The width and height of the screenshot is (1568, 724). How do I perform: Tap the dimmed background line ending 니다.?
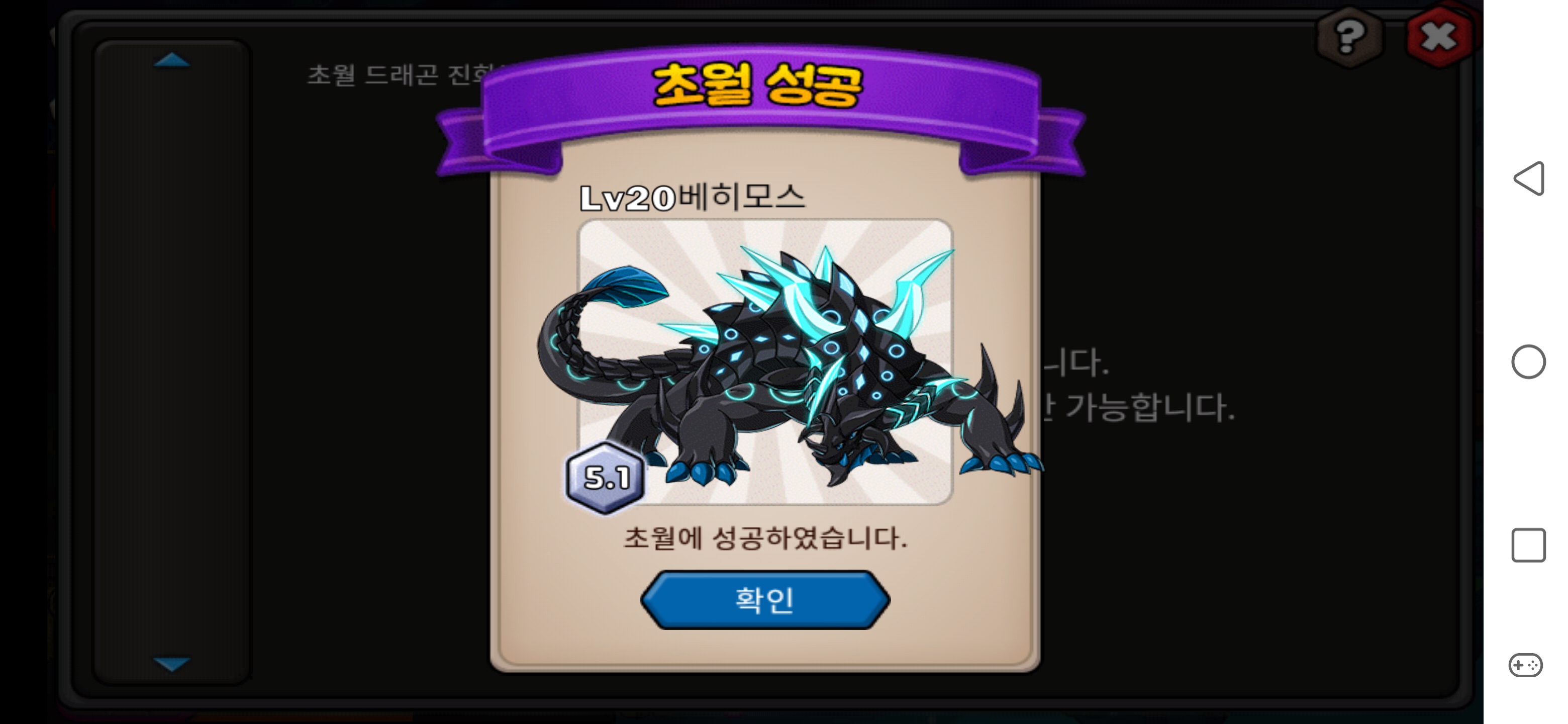(1076, 361)
